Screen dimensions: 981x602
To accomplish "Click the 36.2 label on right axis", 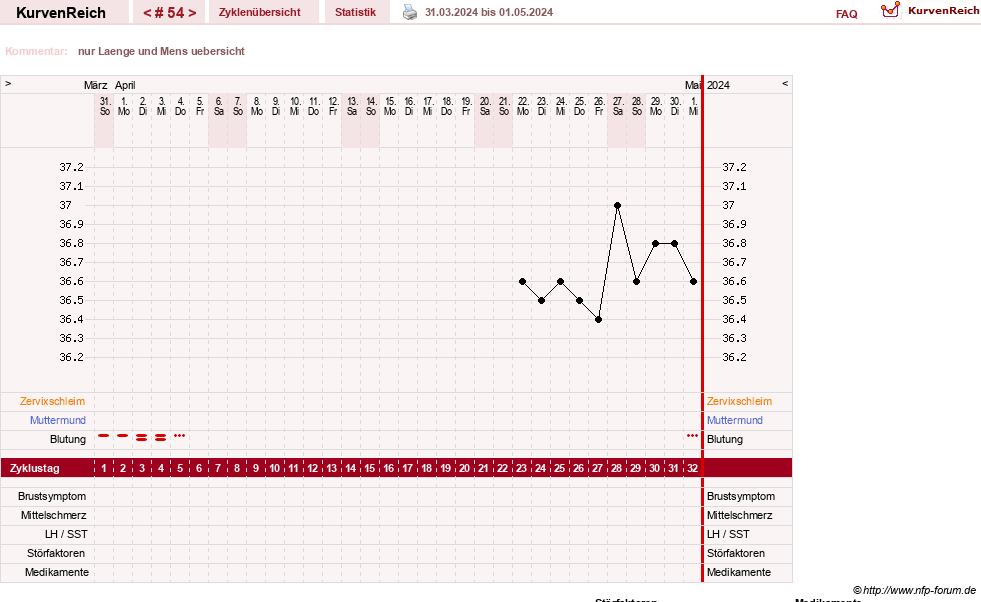I will [734, 357].
